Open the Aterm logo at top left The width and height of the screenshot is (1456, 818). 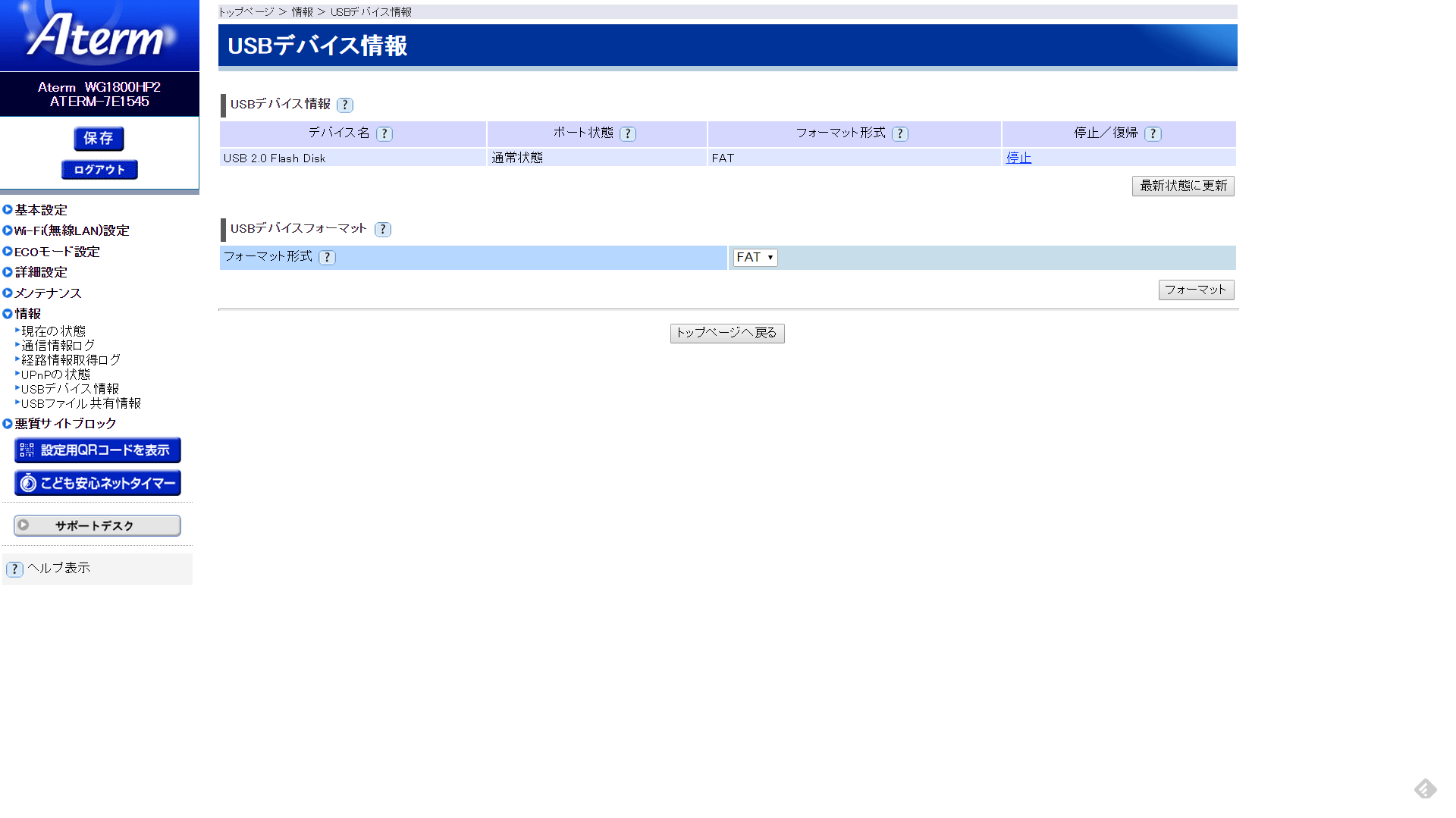click(x=99, y=36)
